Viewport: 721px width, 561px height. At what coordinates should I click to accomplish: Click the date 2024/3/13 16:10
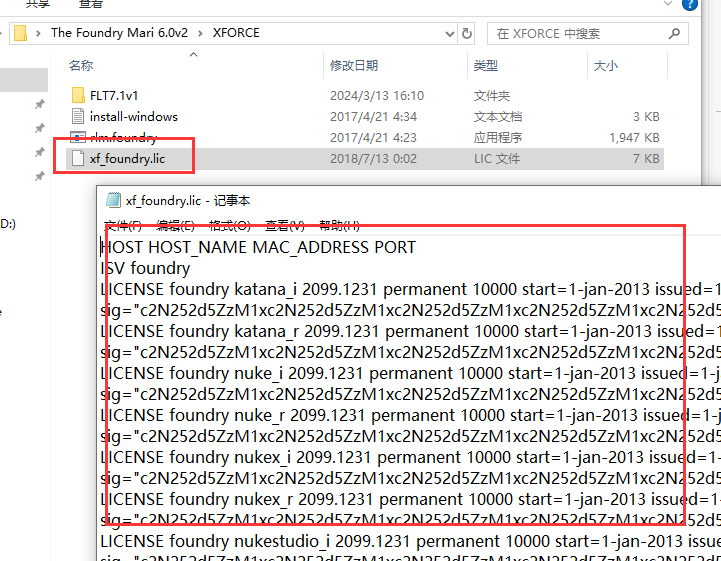point(377,95)
